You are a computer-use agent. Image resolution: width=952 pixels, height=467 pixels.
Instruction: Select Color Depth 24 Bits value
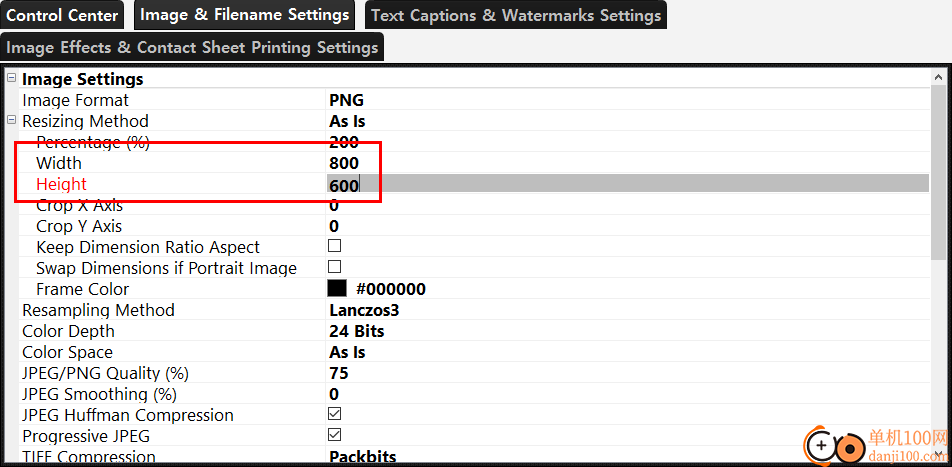coord(356,331)
